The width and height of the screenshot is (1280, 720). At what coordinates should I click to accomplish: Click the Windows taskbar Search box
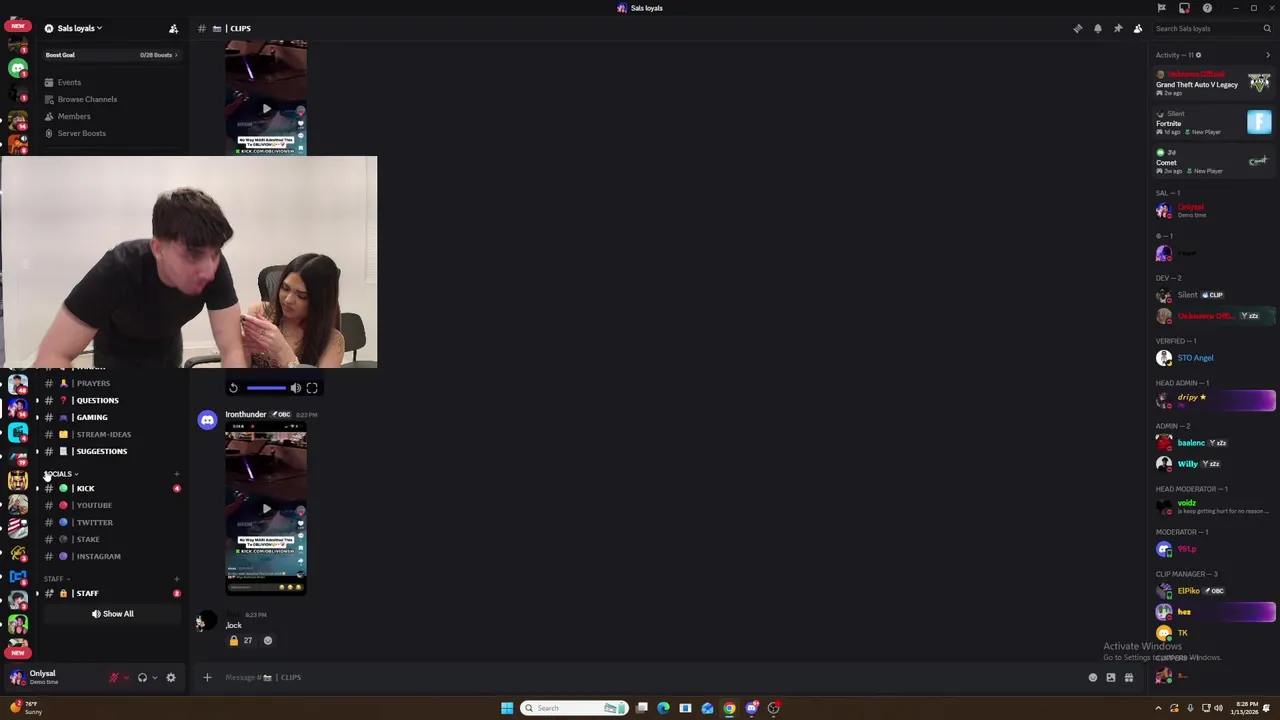tap(574, 708)
